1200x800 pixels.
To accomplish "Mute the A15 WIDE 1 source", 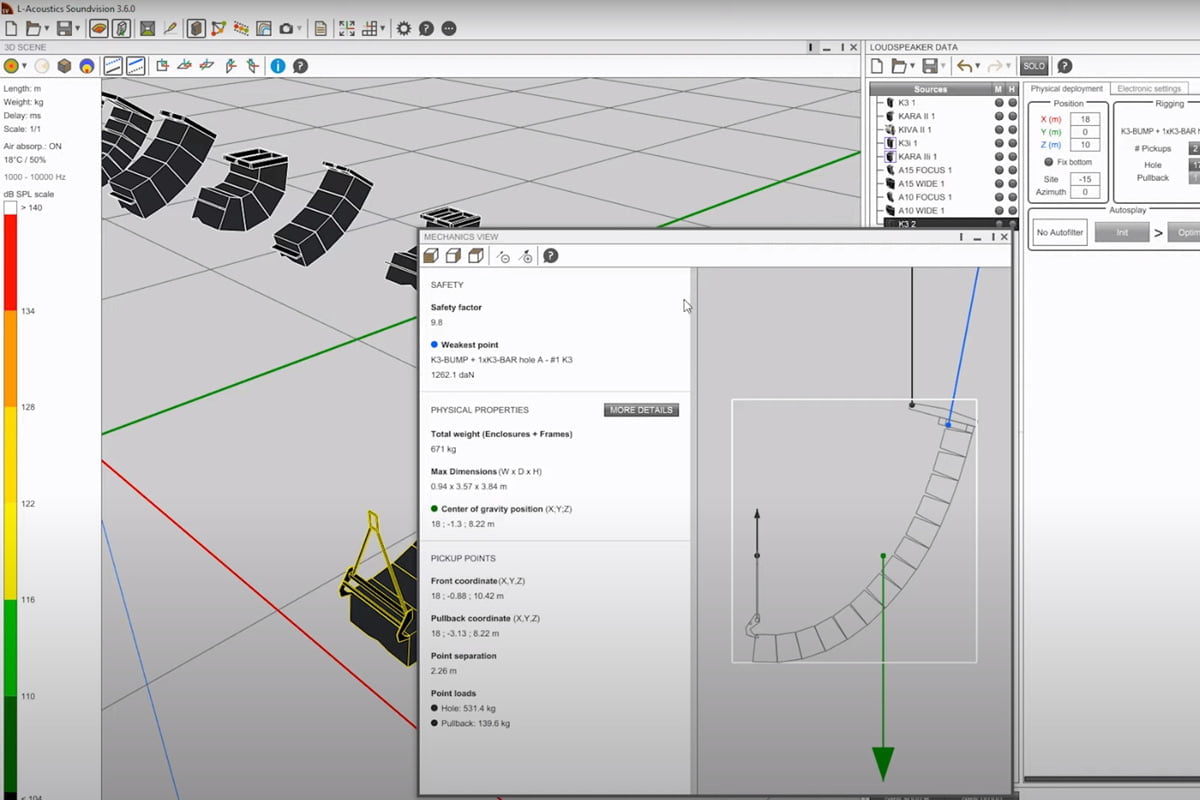I will coord(998,184).
